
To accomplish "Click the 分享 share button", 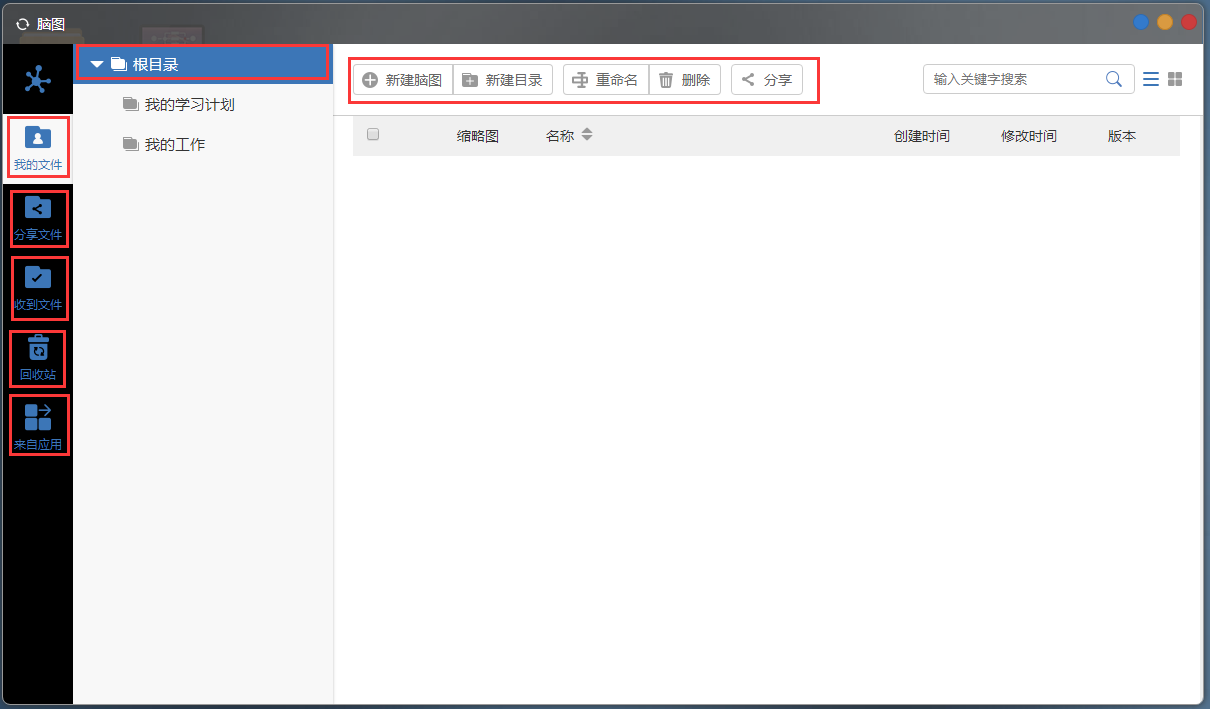I will (767, 80).
